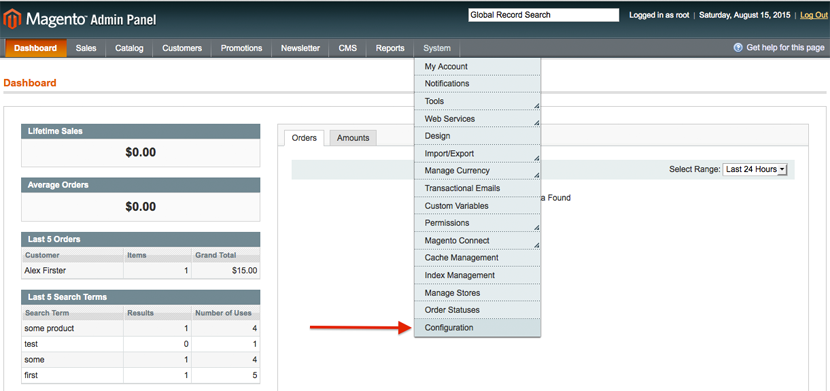Expand the Tools submenu
The image size is (830, 391).
477,101
